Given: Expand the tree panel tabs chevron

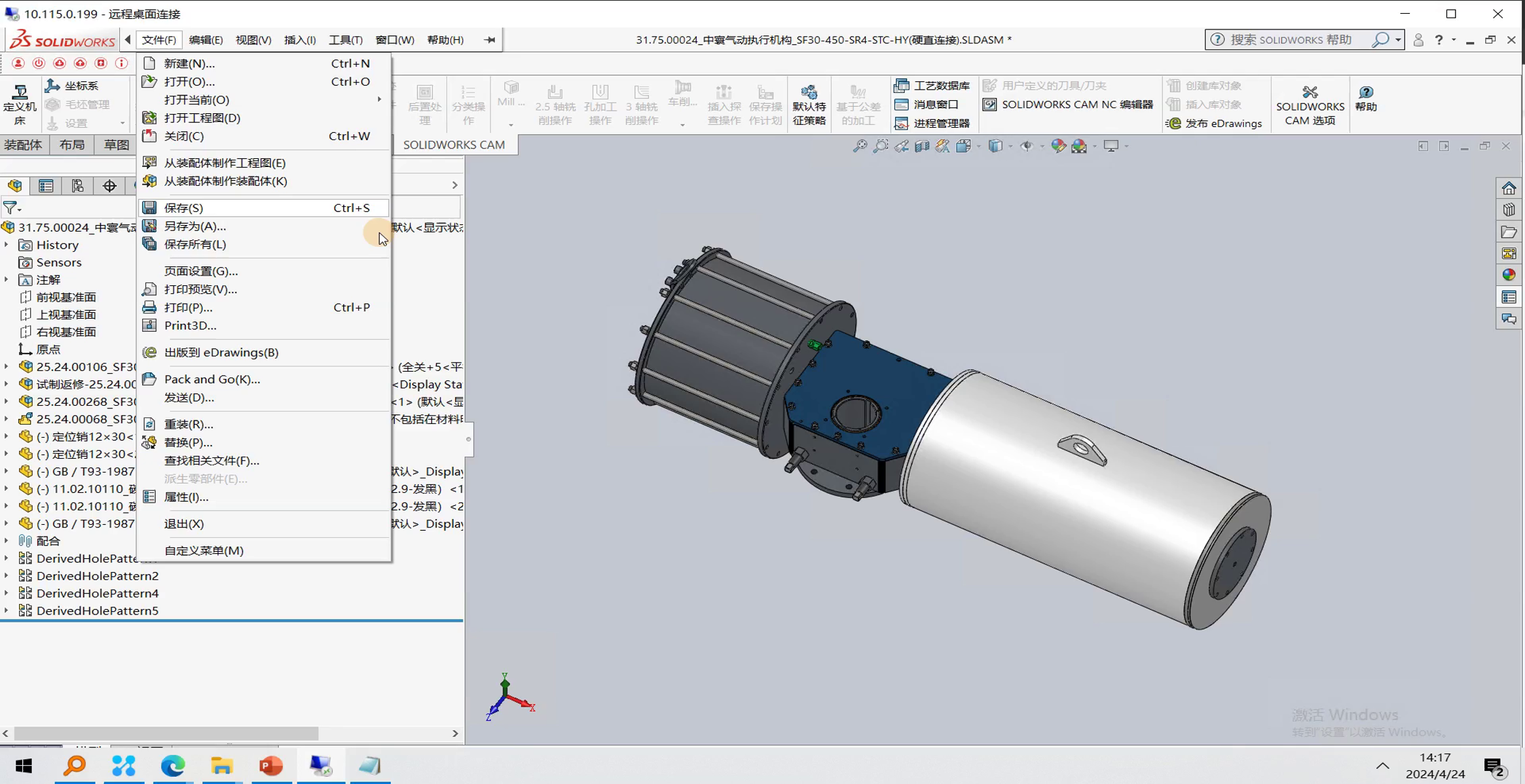Looking at the screenshot, I should click(x=454, y=185).
